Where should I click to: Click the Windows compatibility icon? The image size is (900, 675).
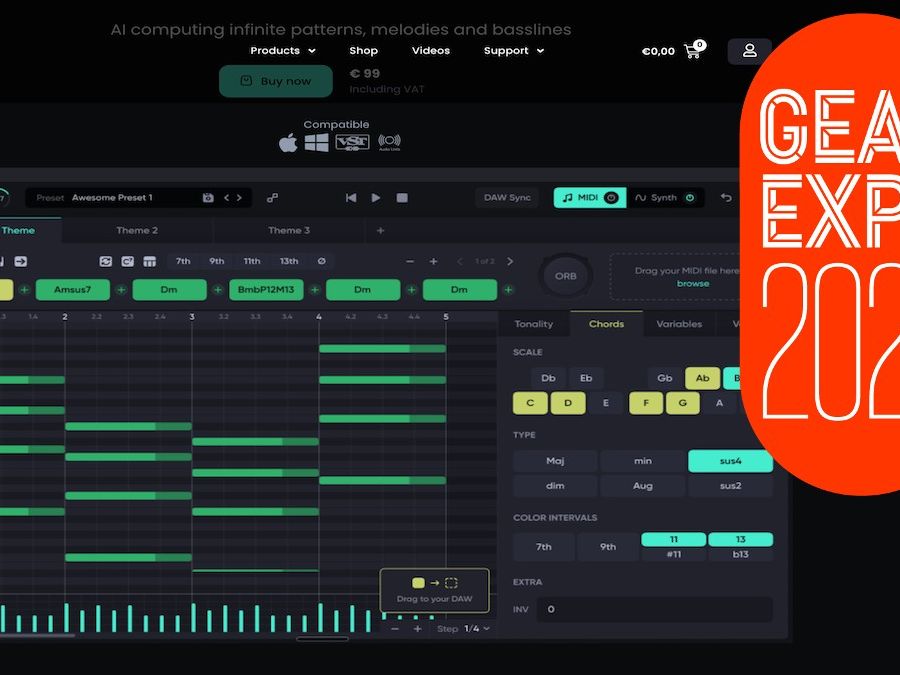(x=316, y=142)
